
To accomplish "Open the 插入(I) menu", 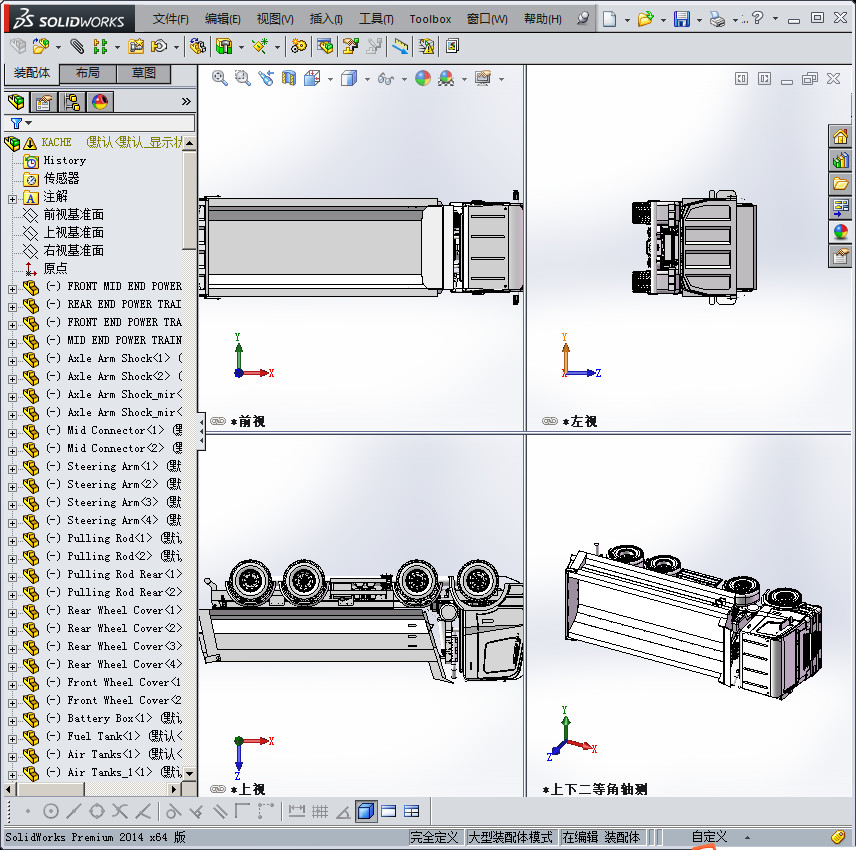I will [x=326, y=19].
